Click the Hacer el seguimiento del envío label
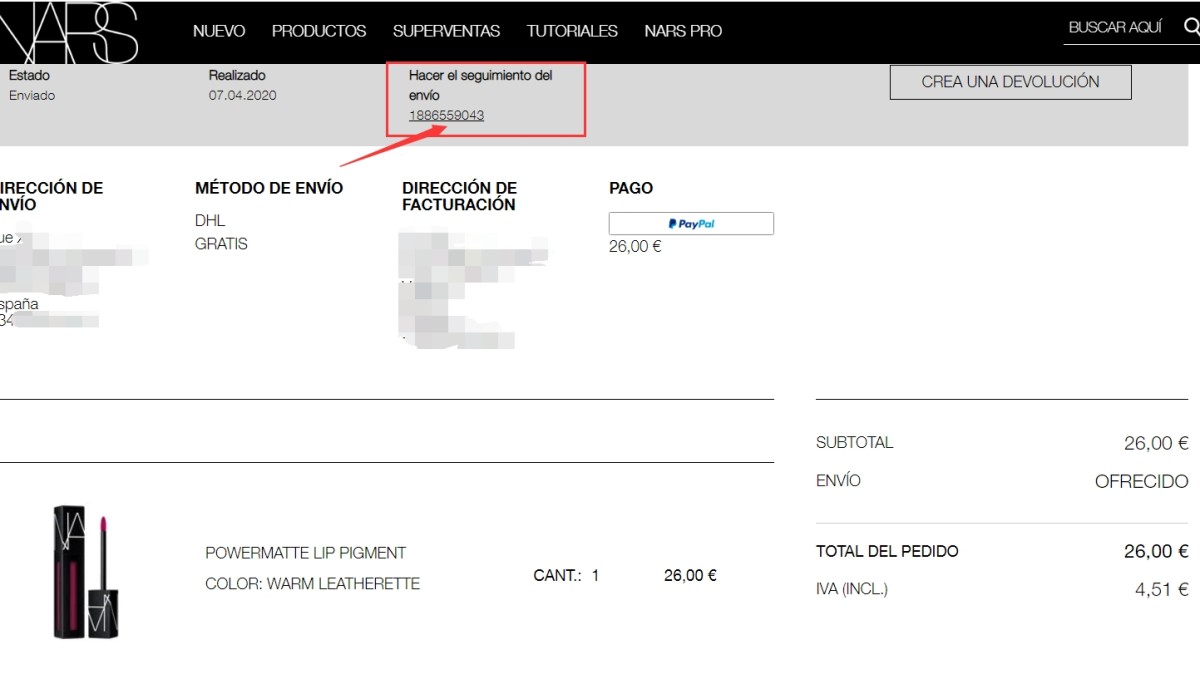This screenshot has width=1200, height=674. tap(481, 85)
